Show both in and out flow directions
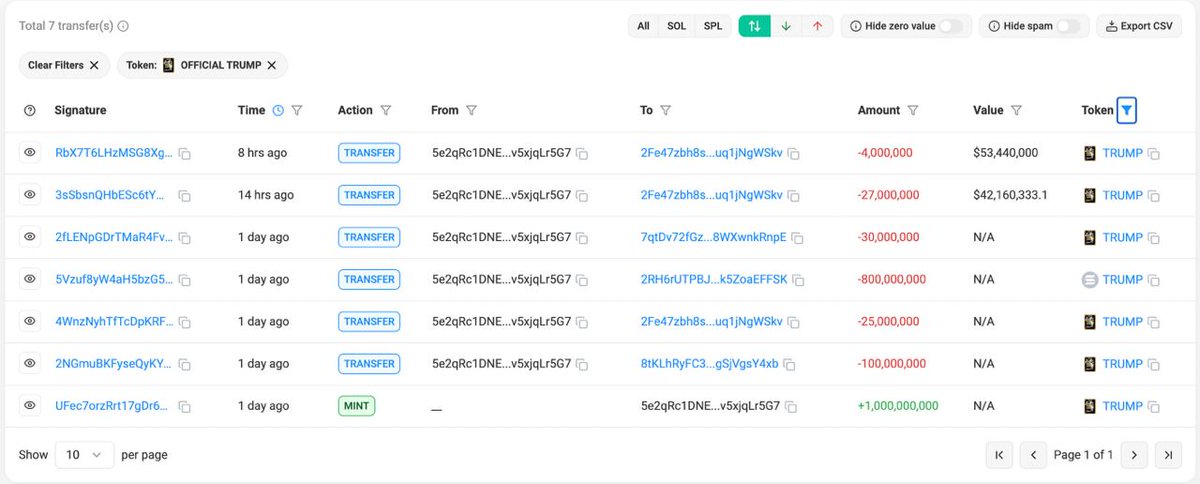This screenshot has height=484, width=1200. [x=754, y=26]
